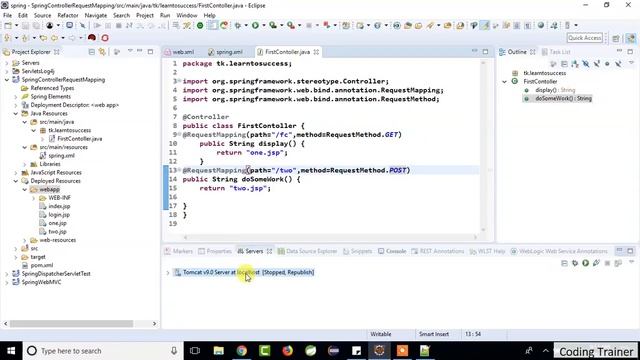Click the Task View taskbar icon
This screenshot has height=360, width=640.
point(195,351)
